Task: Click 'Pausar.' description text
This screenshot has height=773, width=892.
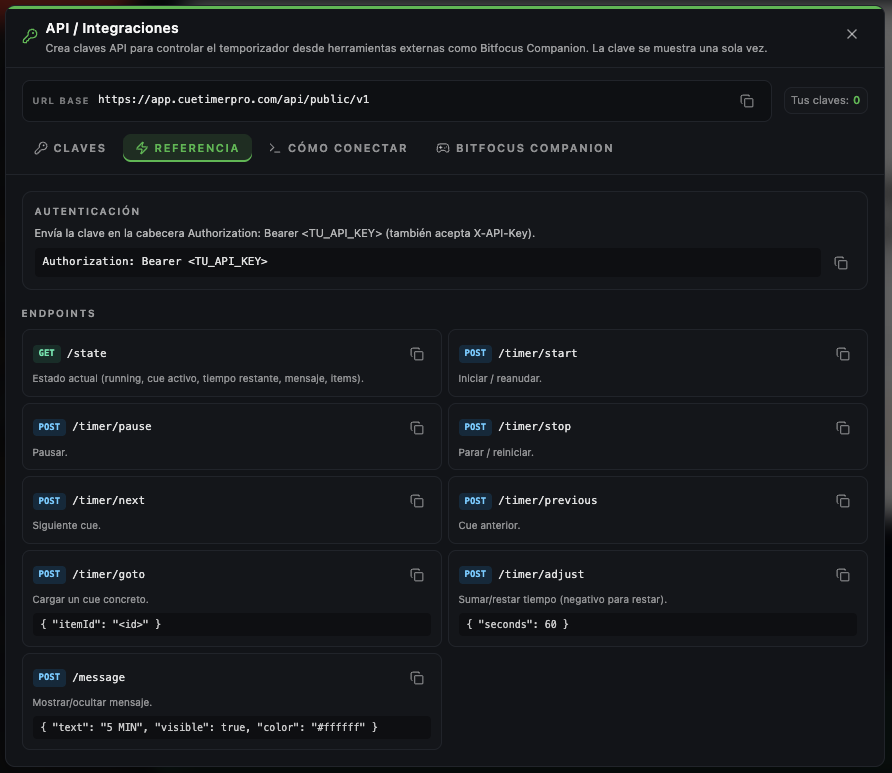Action: [50, 452]
